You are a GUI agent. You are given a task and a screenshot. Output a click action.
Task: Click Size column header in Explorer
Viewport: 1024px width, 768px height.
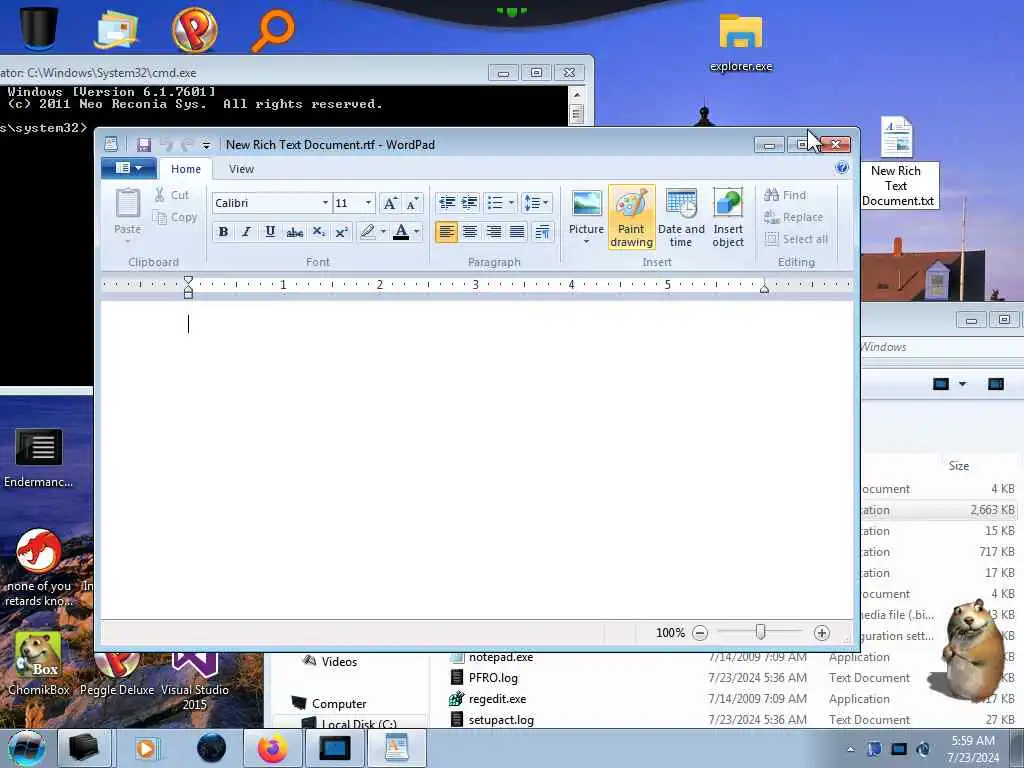(x=959, y=466)
